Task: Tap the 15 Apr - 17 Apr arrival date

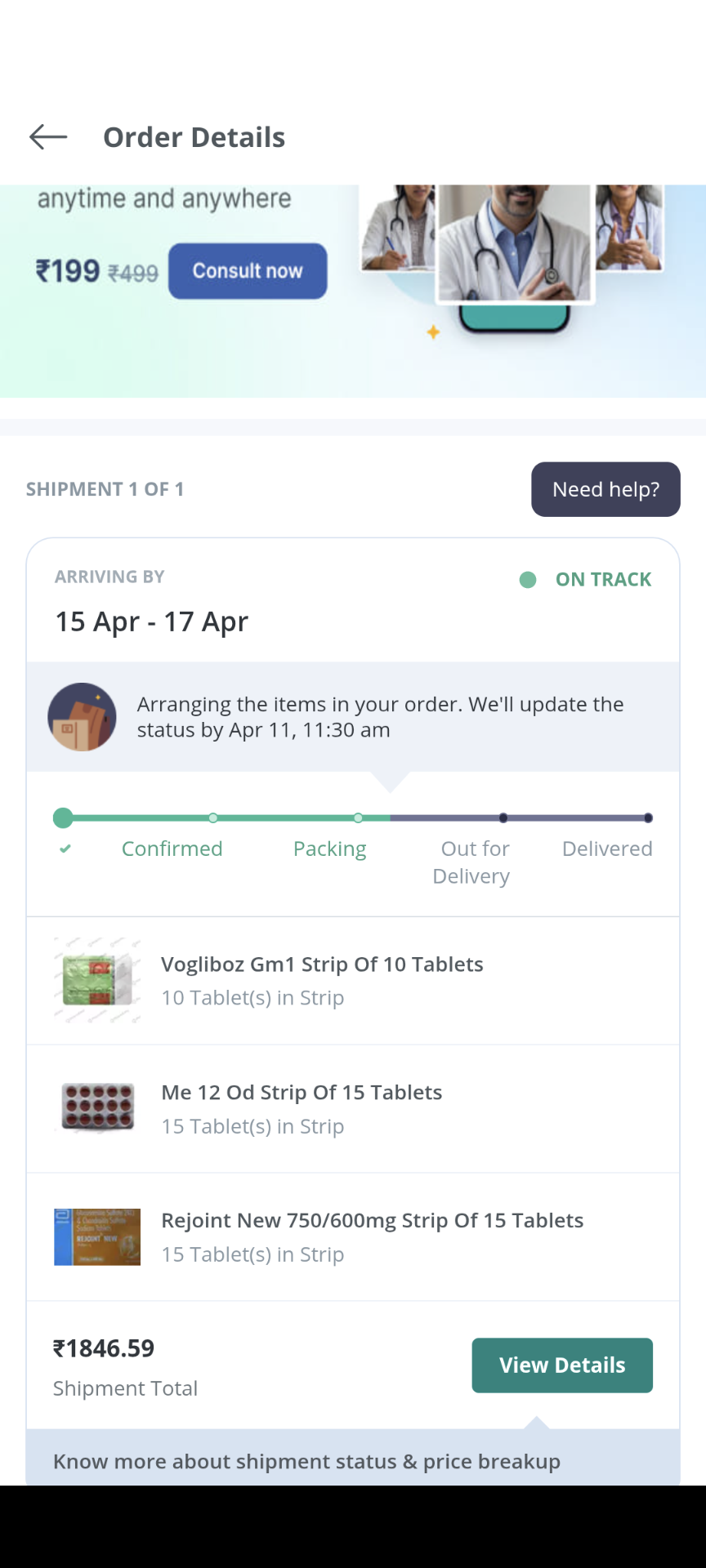Action: coord(151,621)
